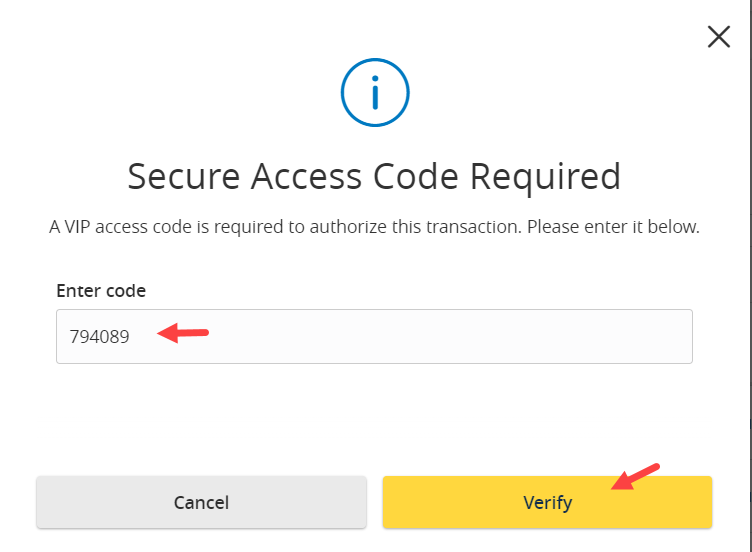This screenshot has height=552, width=752.
Task: Click the word 'Code' in the heading
Action: pyautogui.click(x=416, y=177)
